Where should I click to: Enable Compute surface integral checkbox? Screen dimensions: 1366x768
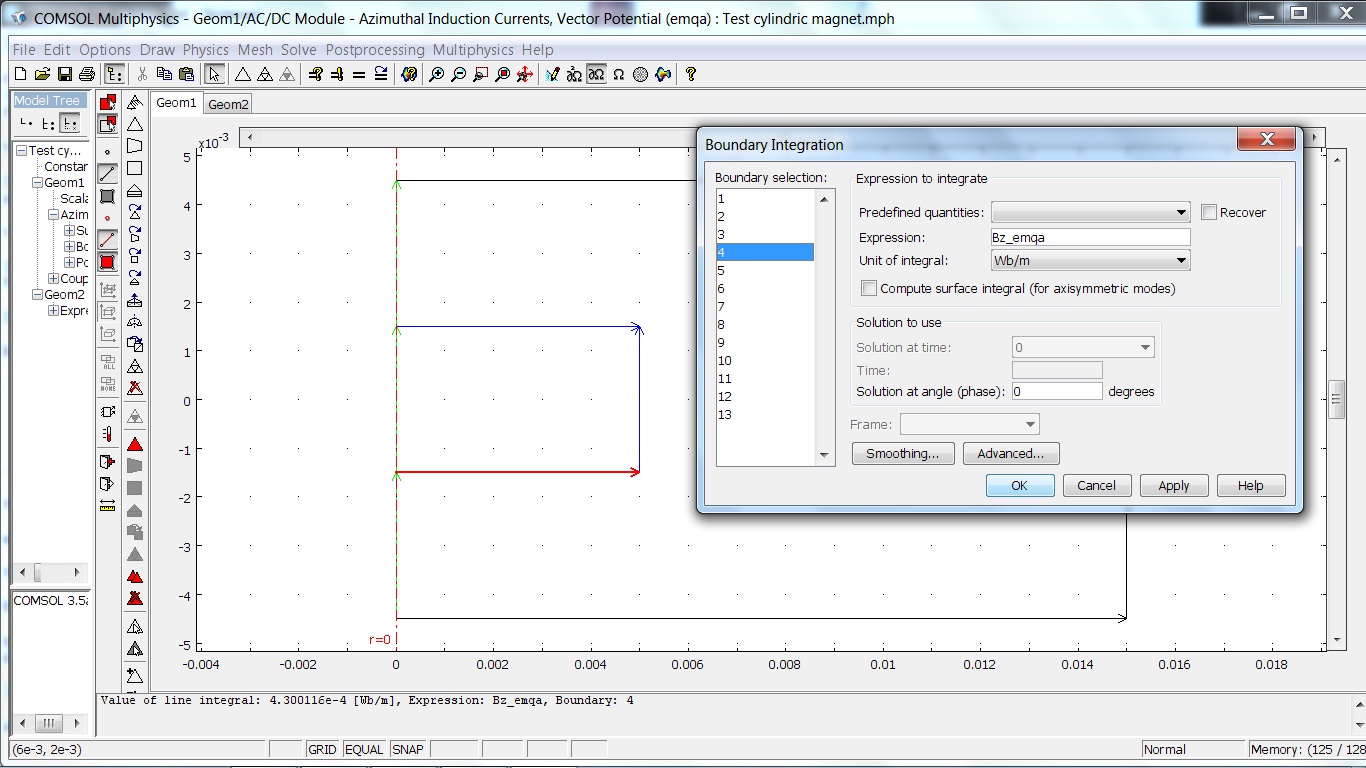pos(869,288)
